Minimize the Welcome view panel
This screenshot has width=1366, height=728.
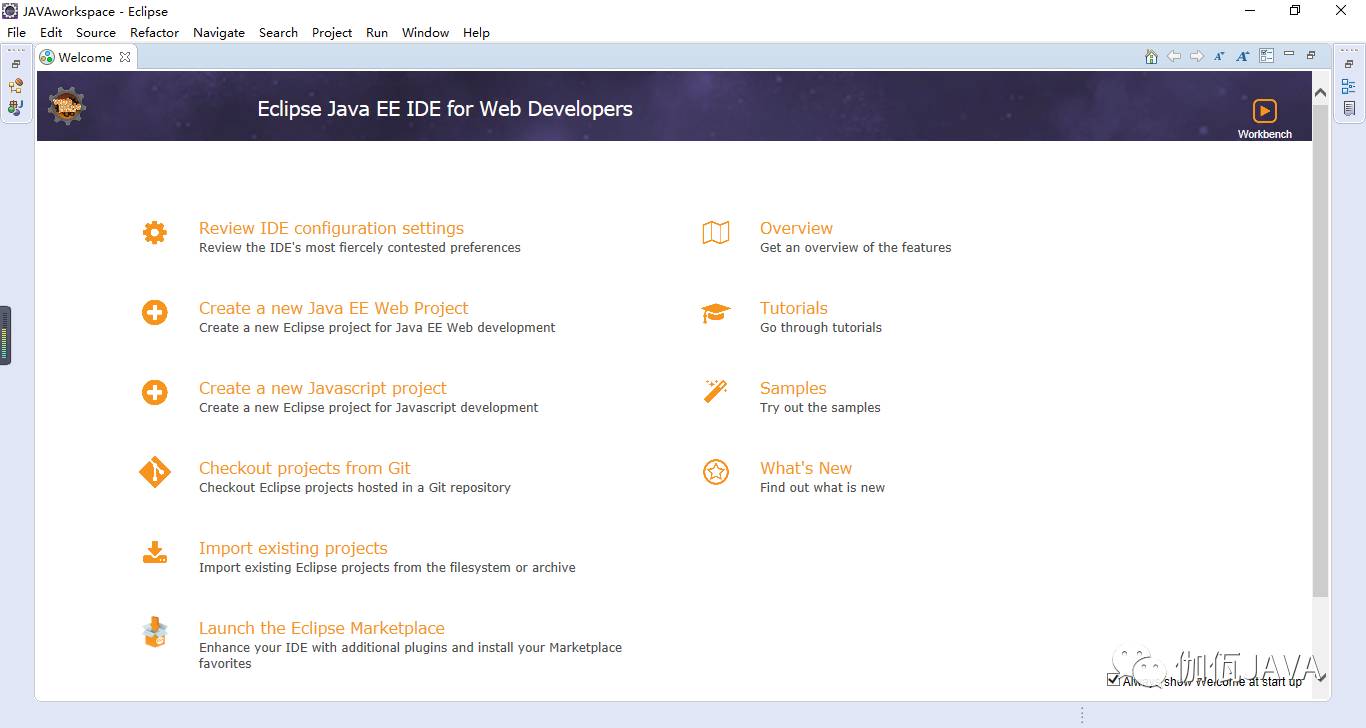1289,54
